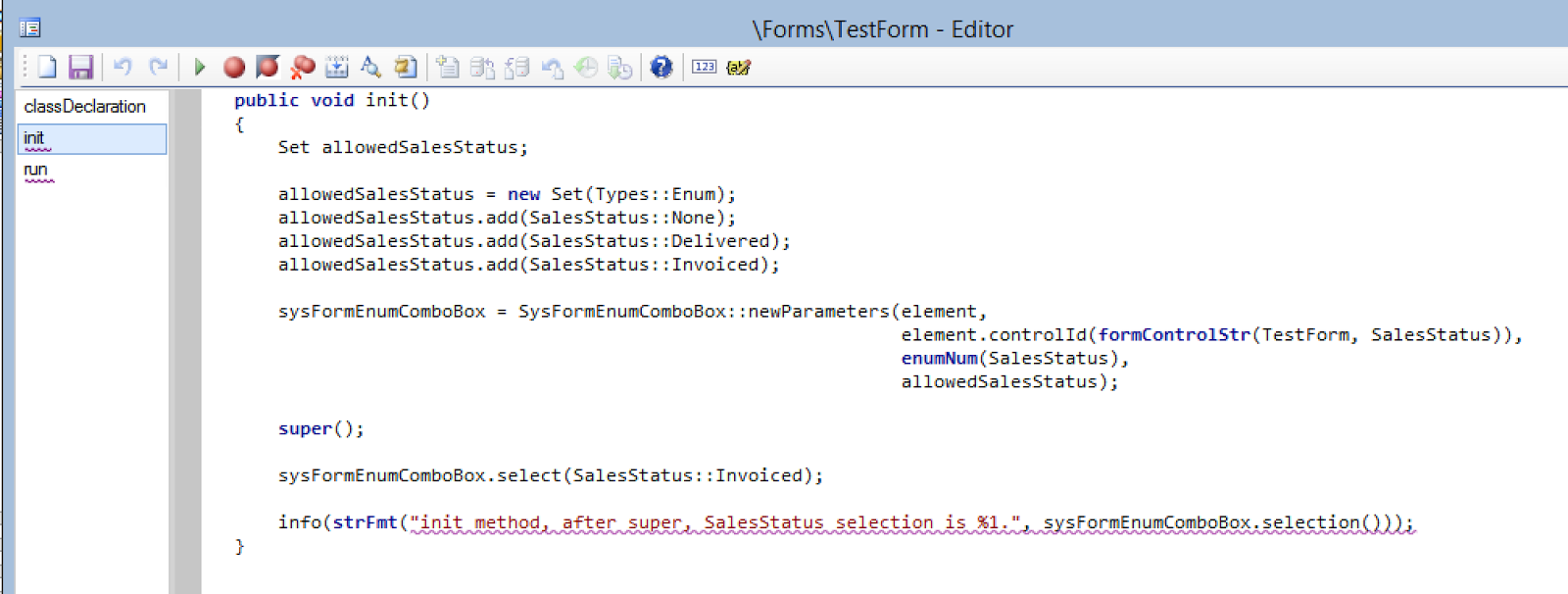Open the lookup properties magnifier icon

click(370, 67)
